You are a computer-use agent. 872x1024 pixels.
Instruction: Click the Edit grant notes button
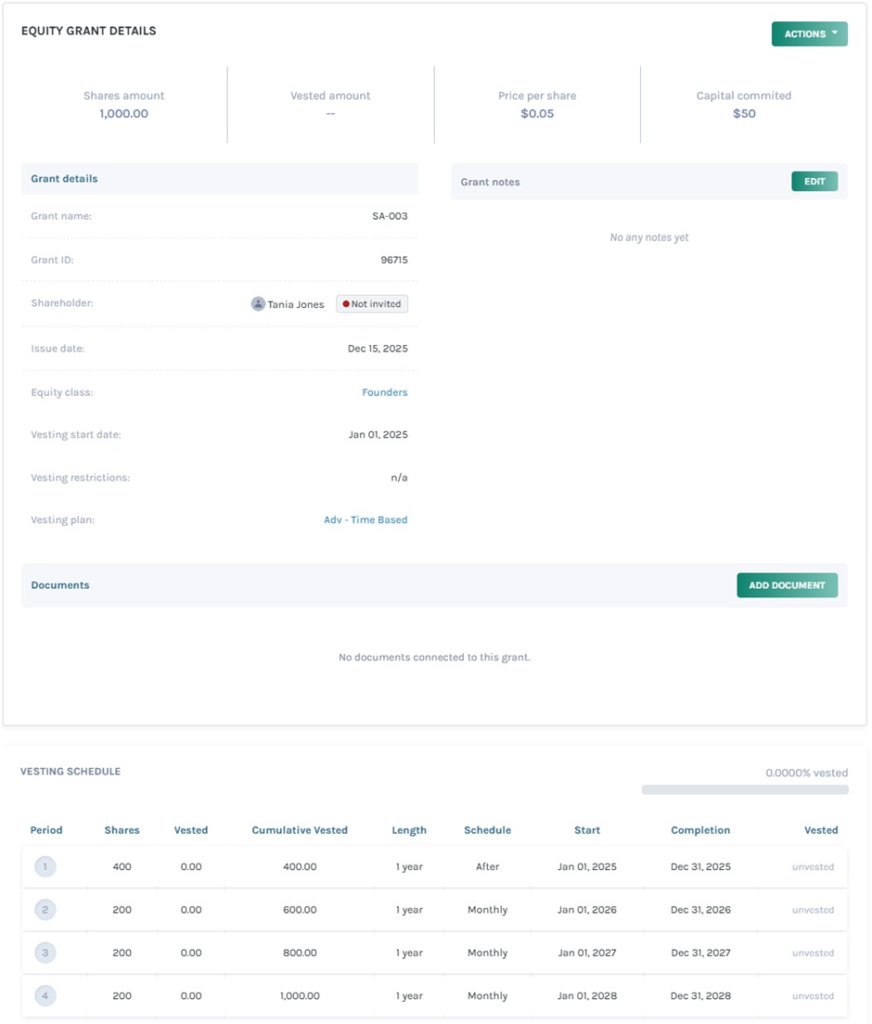(814, 182)
